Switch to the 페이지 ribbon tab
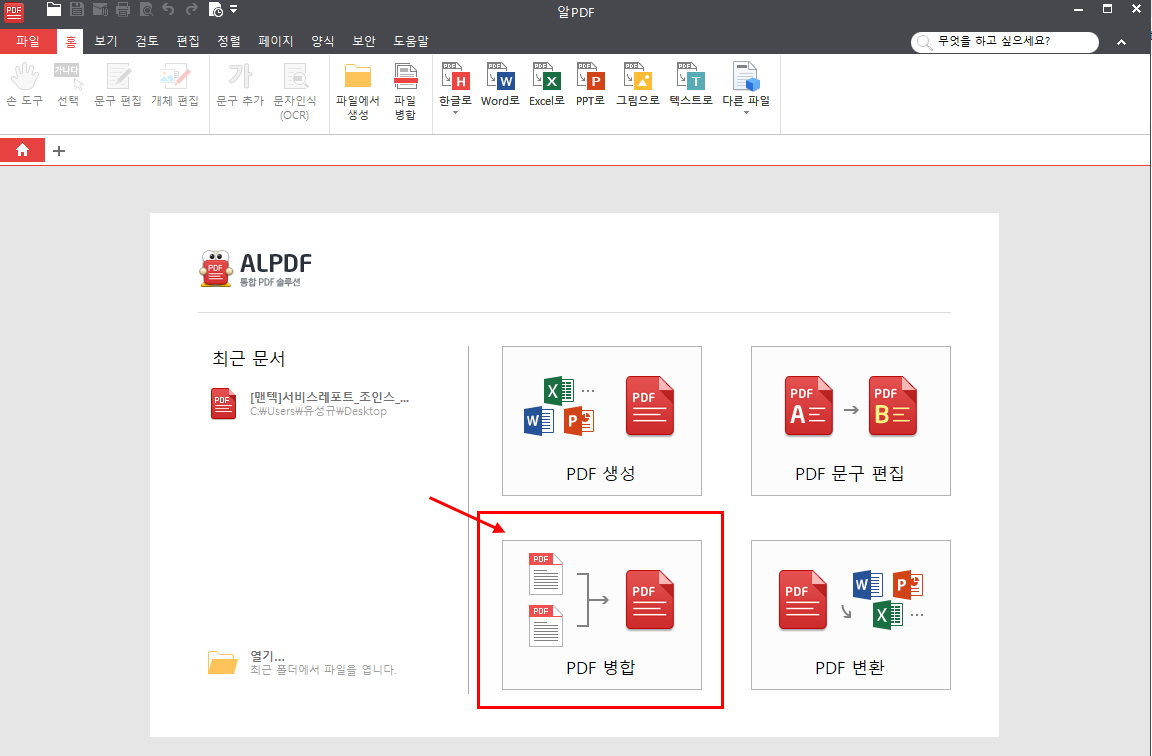The width and height of the screenshot is (1152, 756). (x=276, y=41)
